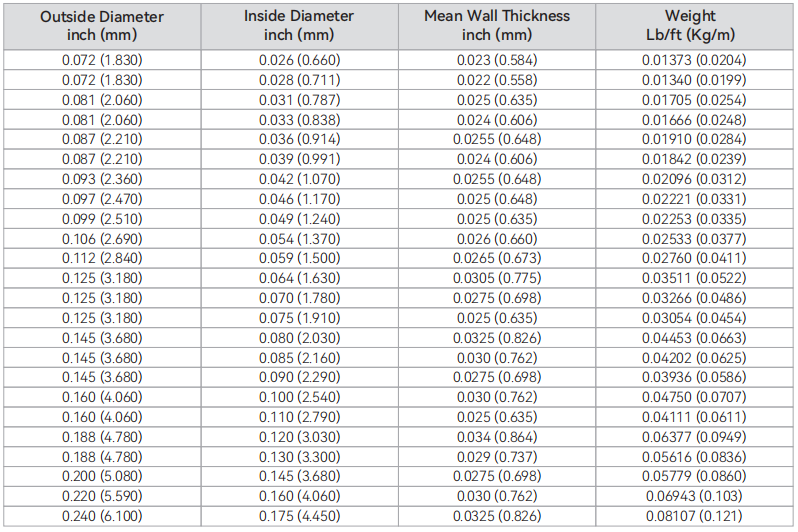Click the wall thickness cell 0.034 (0.864)

(x=497, y=437)
